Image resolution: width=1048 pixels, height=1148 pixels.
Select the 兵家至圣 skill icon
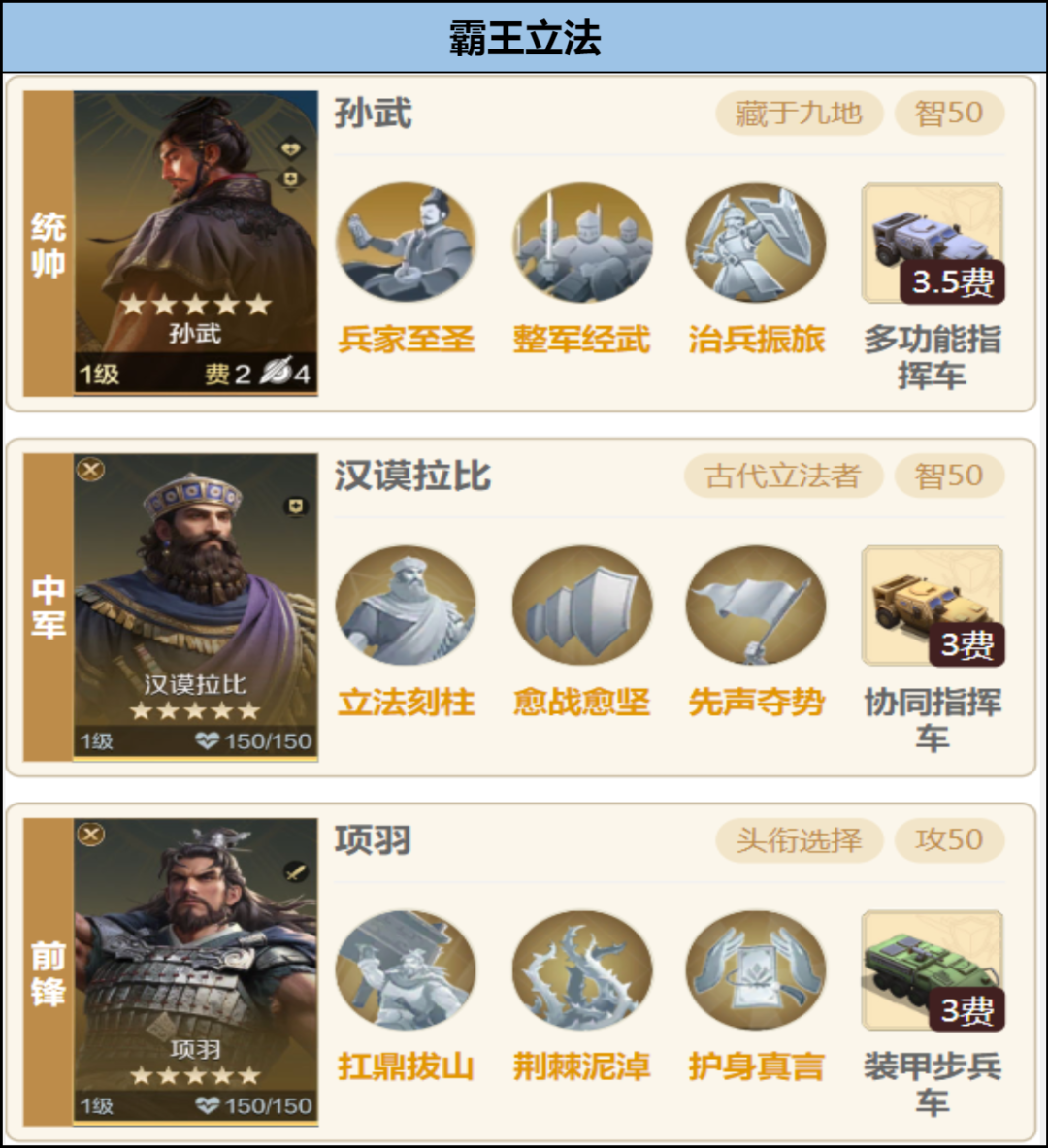tap(406, 243)
